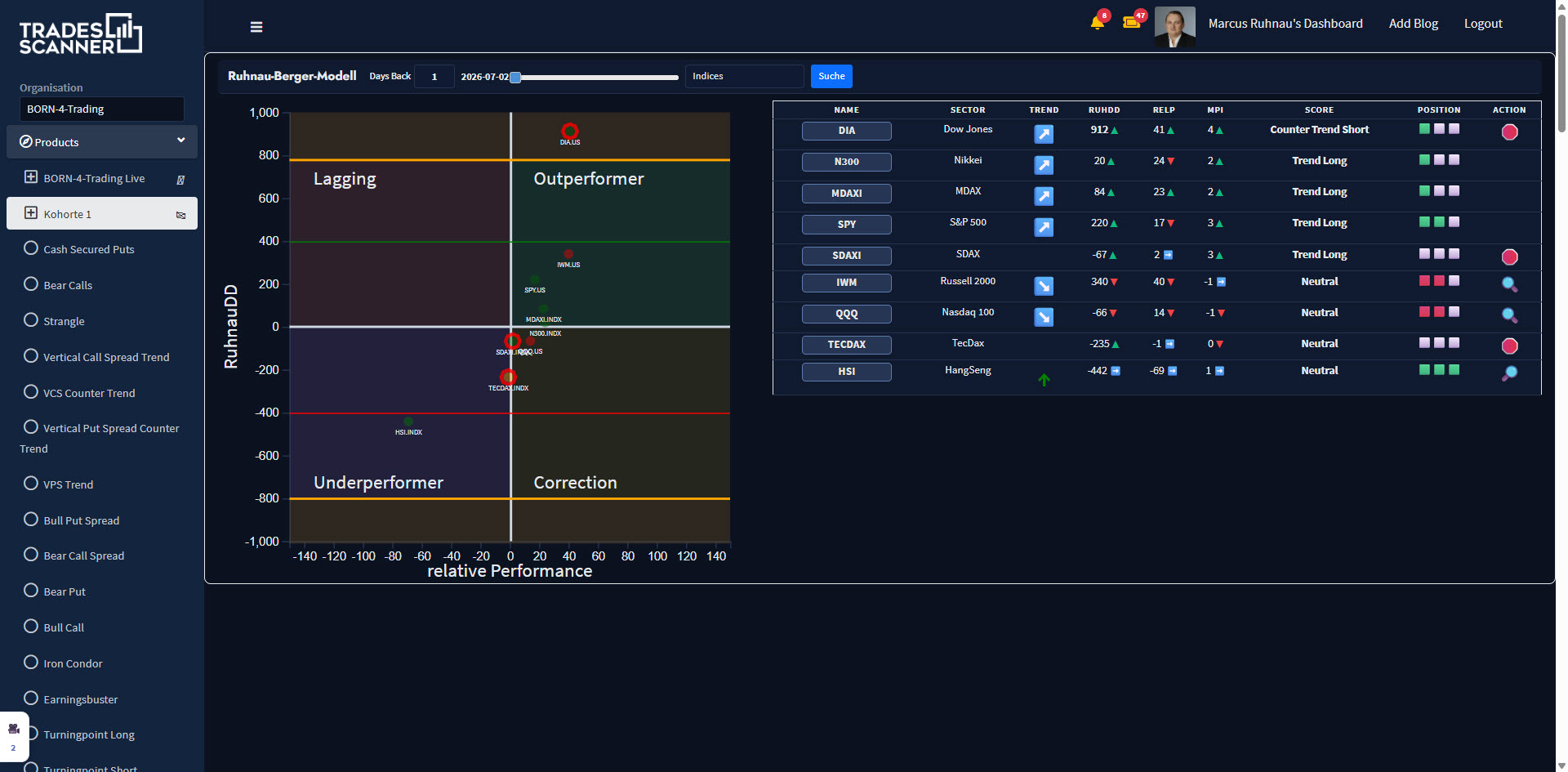Click the date slider handle

(515, 78)
